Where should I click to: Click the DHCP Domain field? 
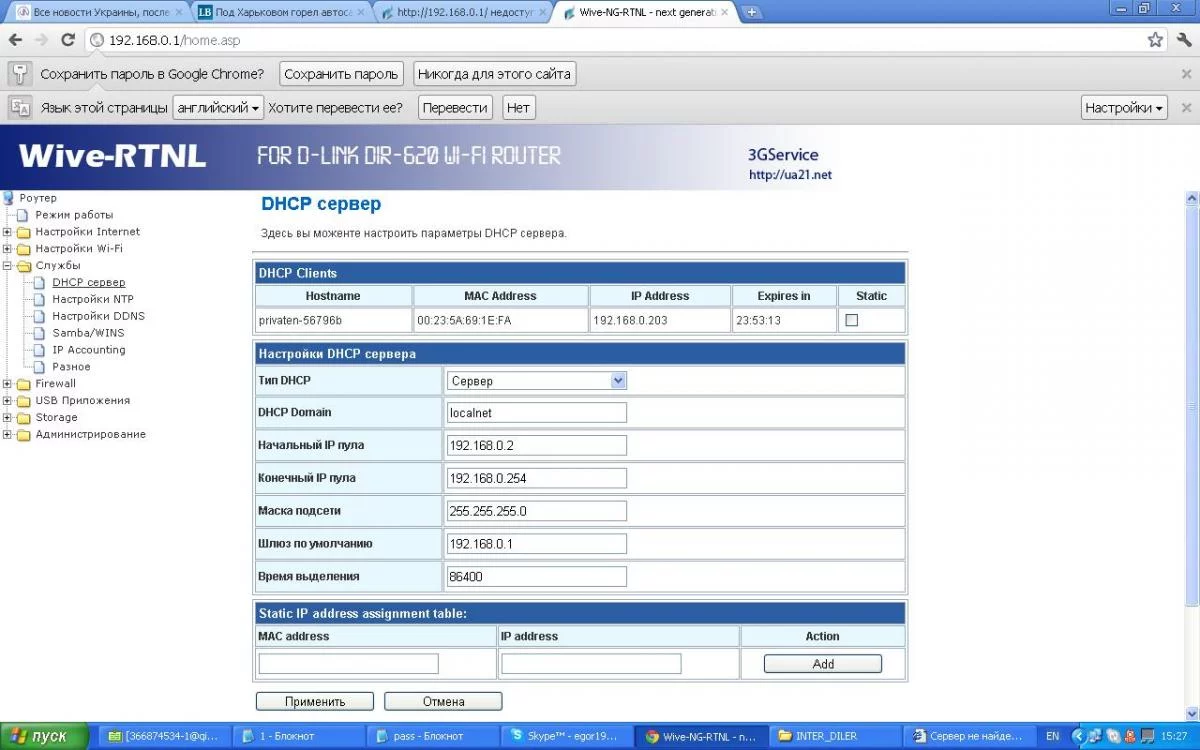click(536, 413)
